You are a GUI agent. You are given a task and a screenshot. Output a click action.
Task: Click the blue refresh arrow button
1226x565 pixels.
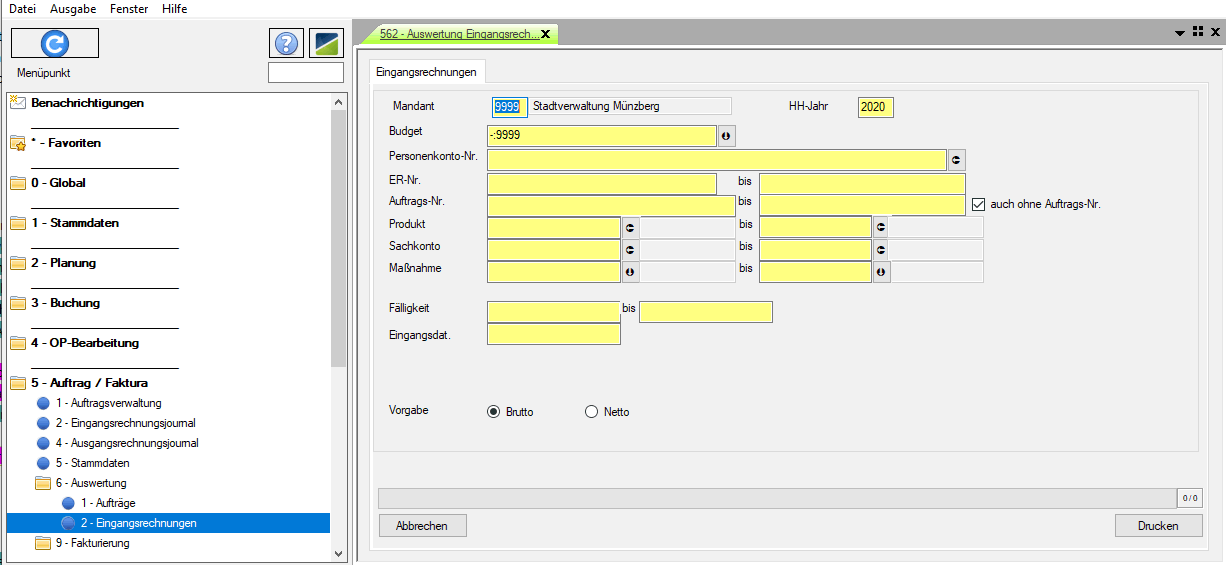55,43
